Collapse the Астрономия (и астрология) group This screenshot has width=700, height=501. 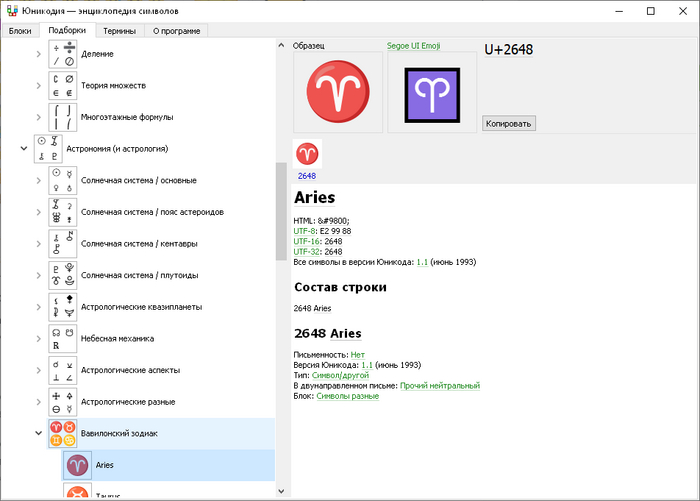tap(23, 149)
